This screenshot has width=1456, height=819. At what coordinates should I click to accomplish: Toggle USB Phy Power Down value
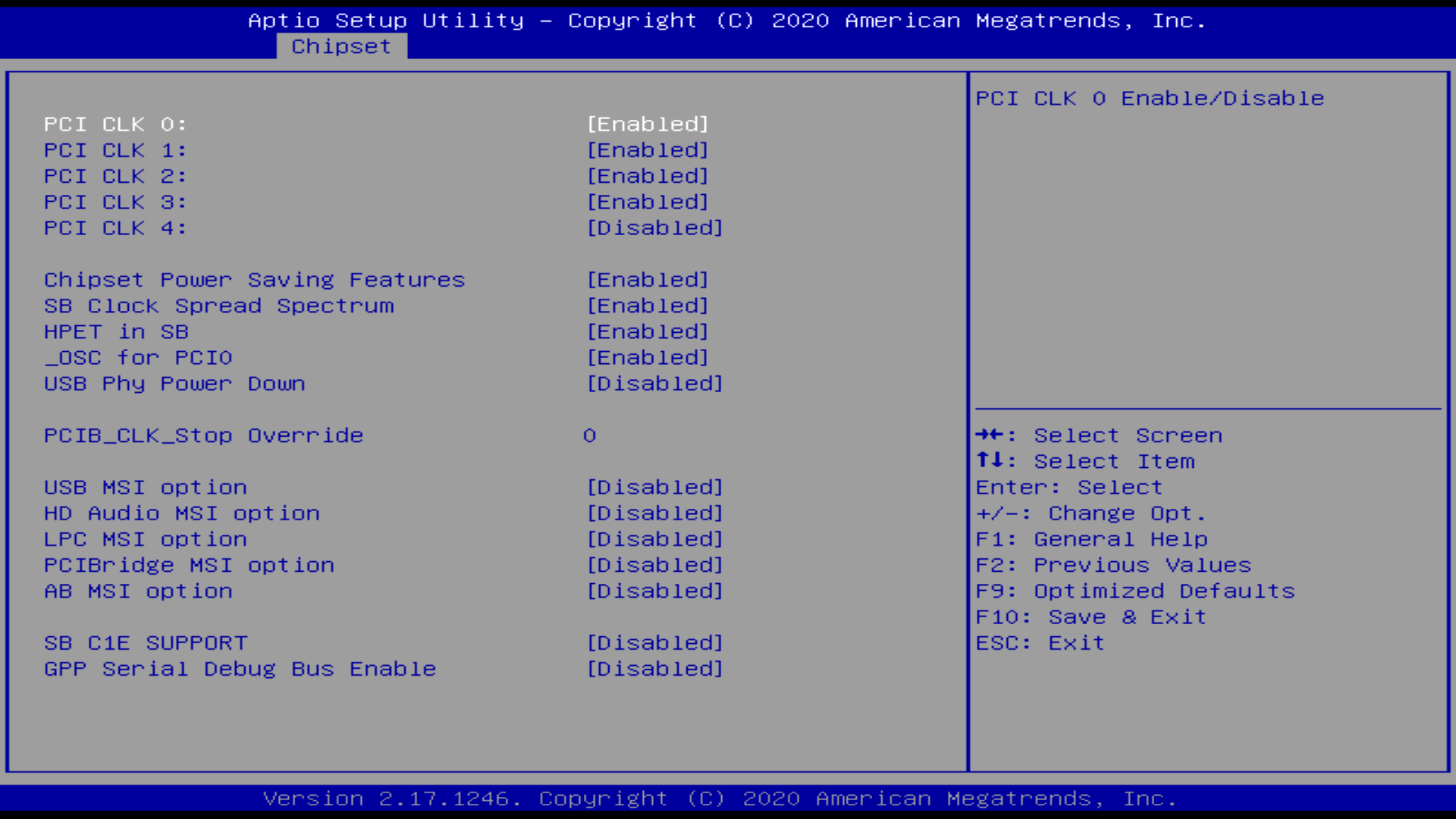[x=654, y=384]
